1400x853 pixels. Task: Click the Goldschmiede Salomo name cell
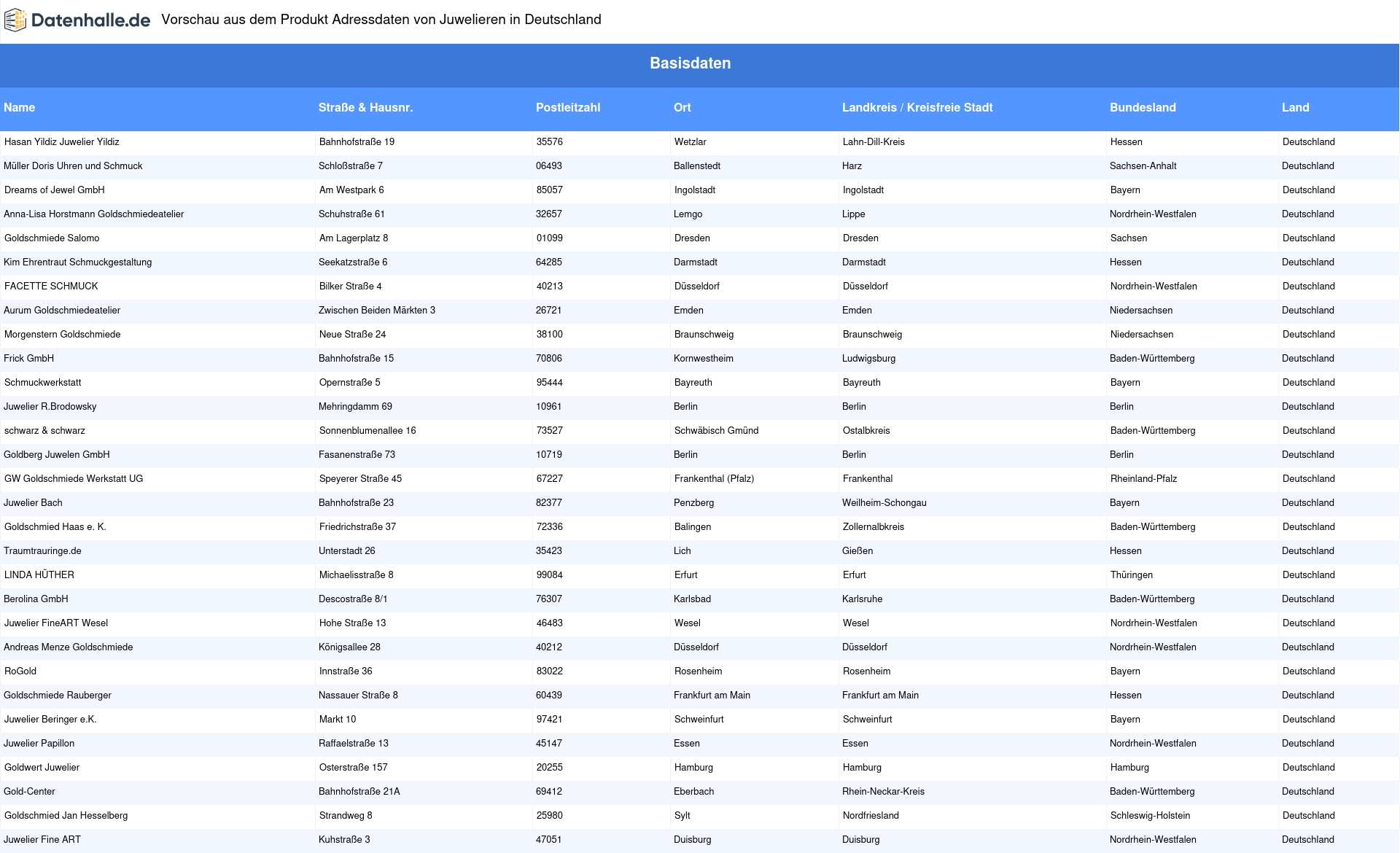tap(52, 238)
